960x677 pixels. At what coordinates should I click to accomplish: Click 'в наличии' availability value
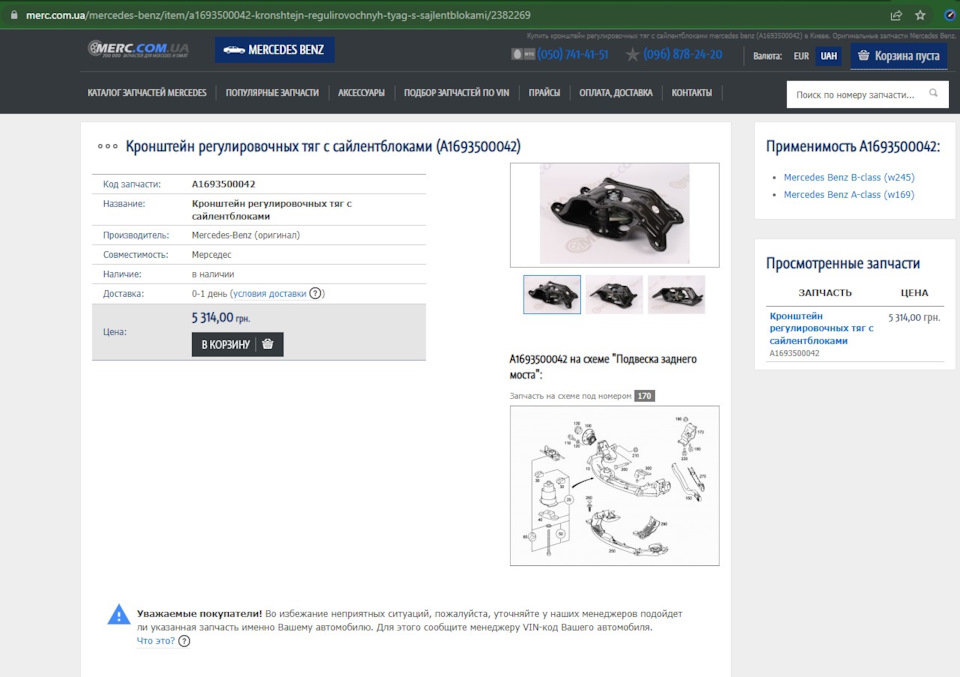(x=212, y=274)
